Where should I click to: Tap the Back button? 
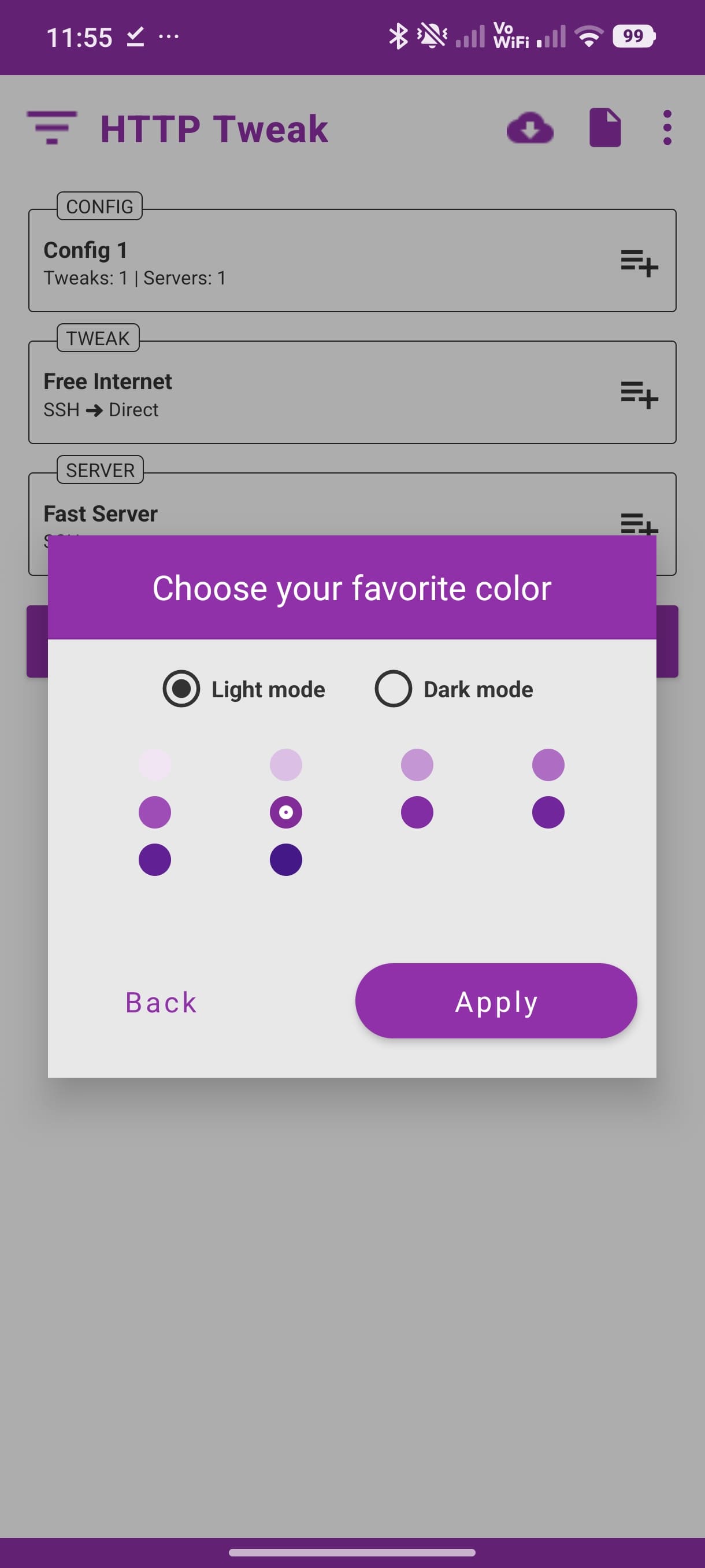161,1002
